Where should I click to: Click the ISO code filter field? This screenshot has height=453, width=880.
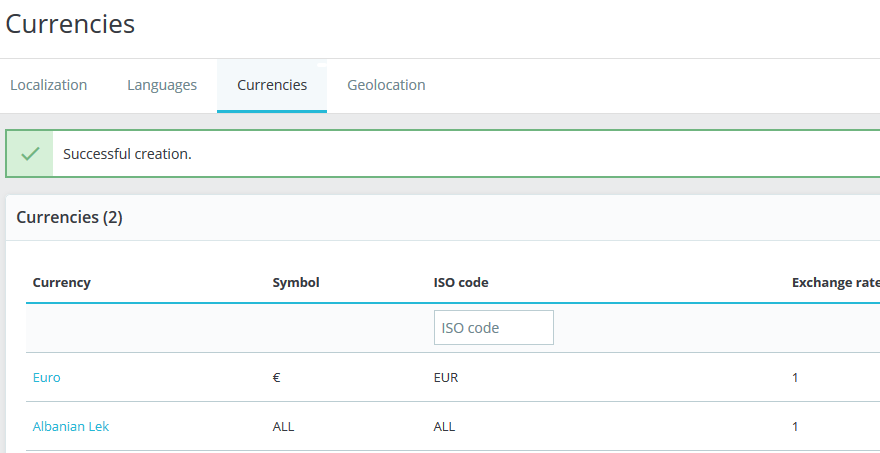(493, 328)
